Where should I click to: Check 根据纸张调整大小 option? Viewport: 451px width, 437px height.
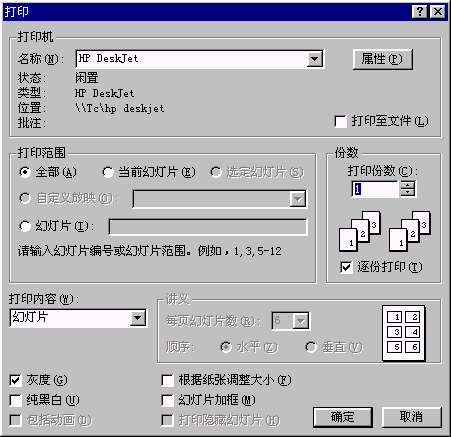point(167,380)
